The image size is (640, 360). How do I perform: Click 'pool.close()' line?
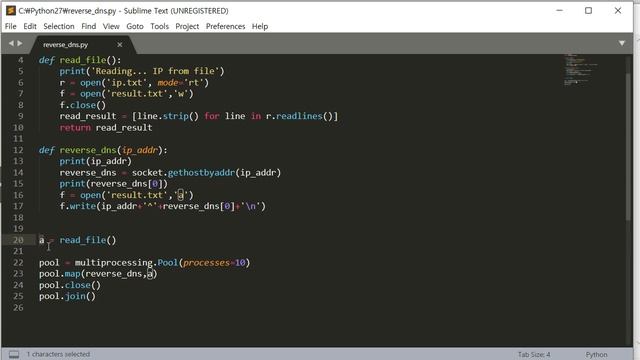click(x=70, y=285)
